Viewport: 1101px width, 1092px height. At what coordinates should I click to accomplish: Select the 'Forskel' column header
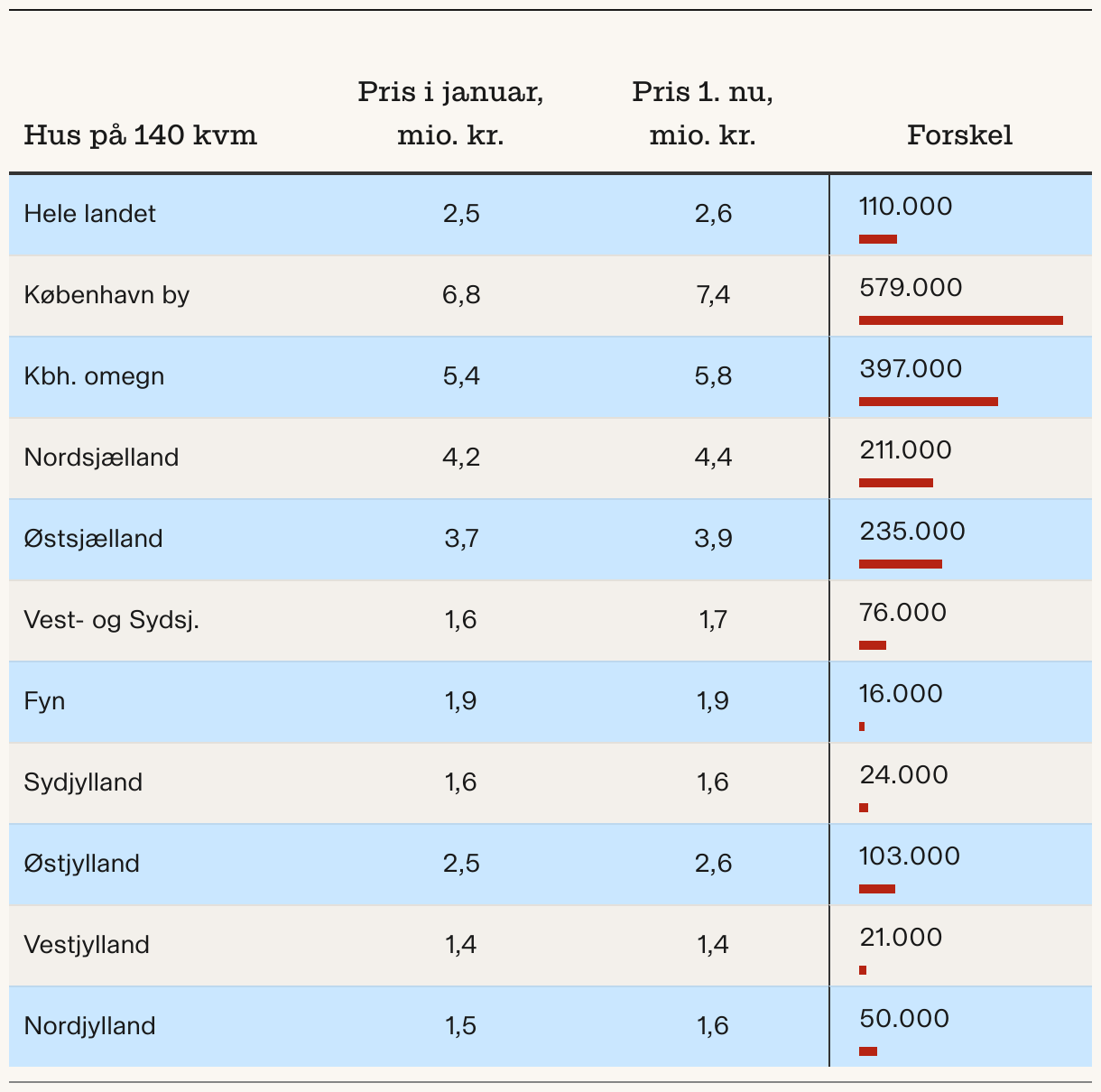[x=959, y=135]
